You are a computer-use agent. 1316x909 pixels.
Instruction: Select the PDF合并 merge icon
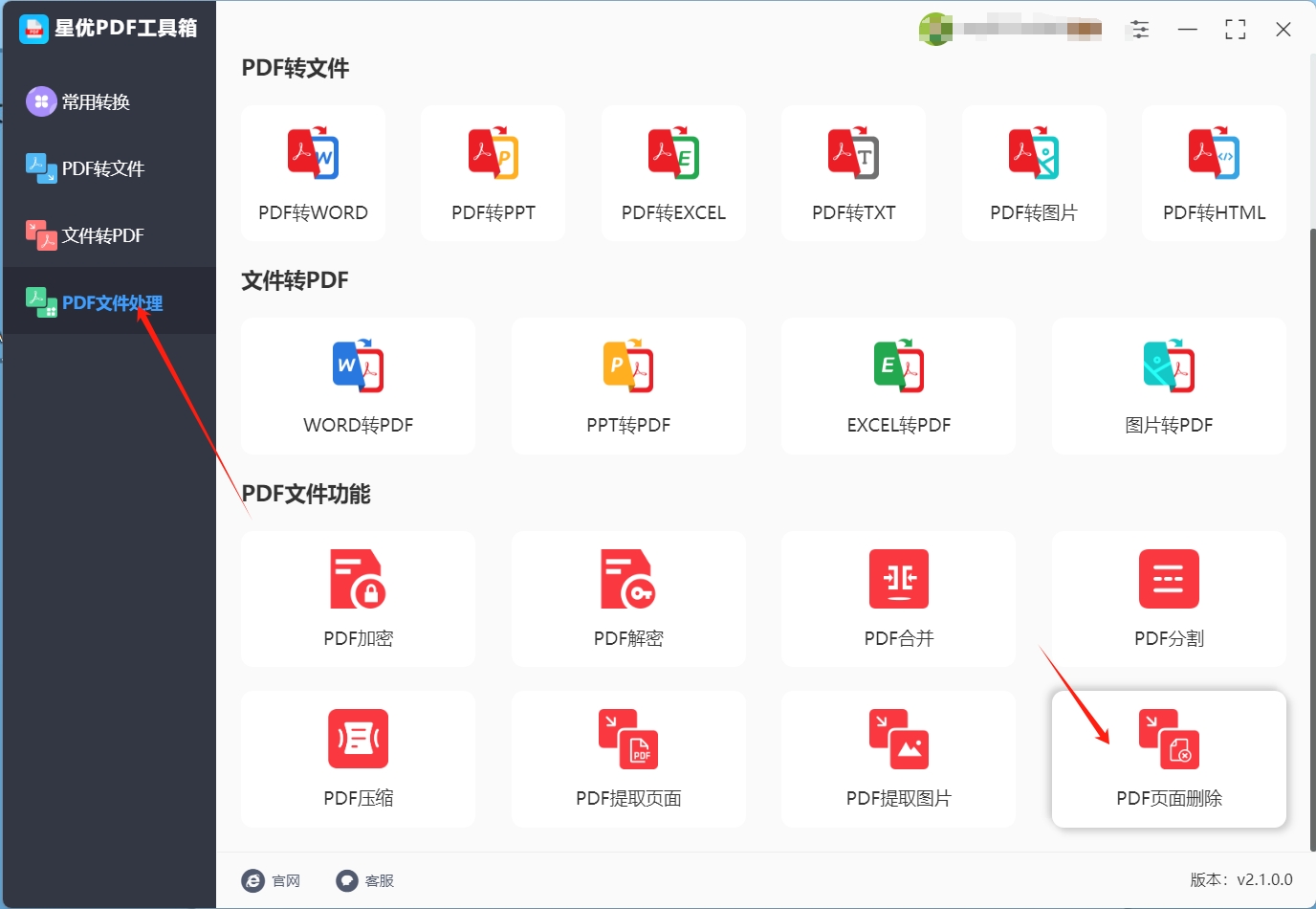[x=899, y=579]
